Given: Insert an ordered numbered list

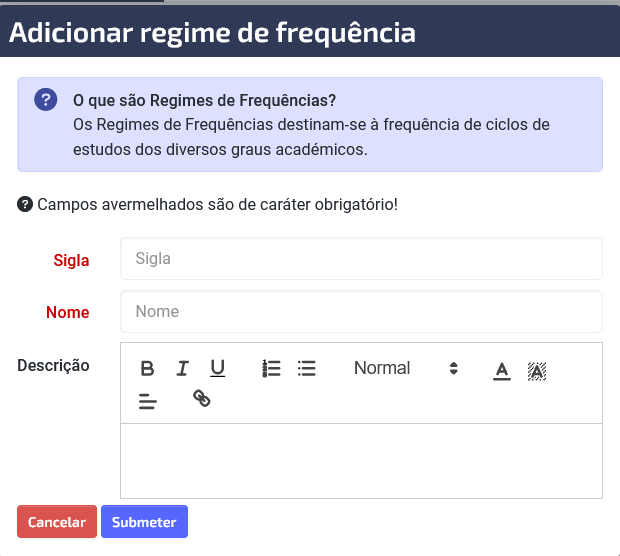Looking at the screenshot, I should (271, 369).
